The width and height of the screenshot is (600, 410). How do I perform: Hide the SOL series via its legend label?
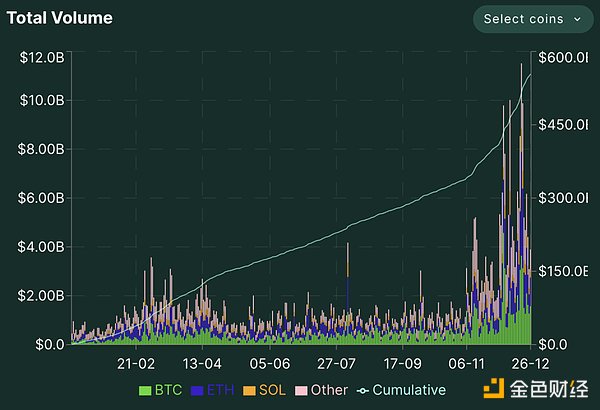(272, 390)
